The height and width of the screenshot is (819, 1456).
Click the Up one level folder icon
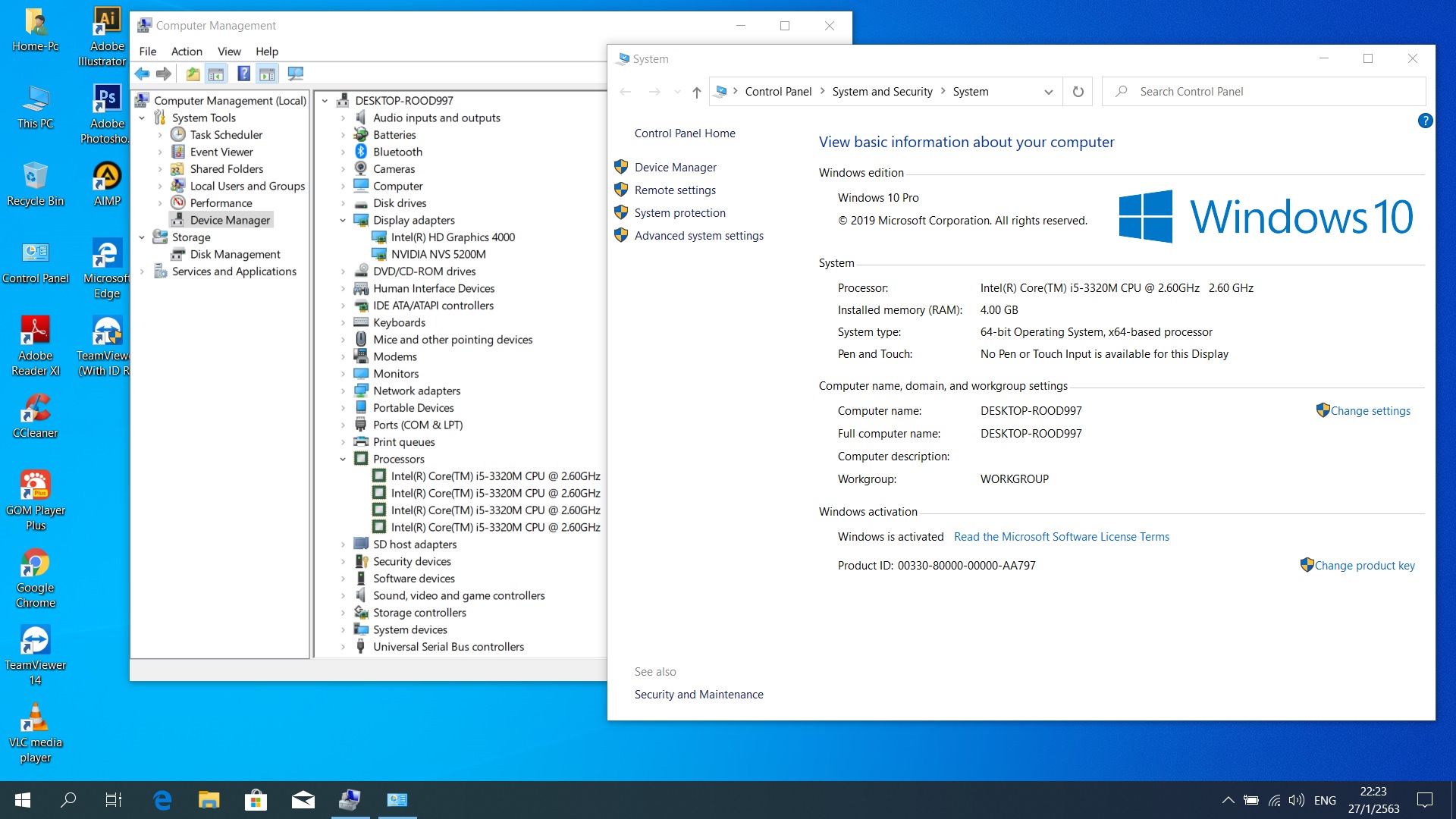click(193, 74)
